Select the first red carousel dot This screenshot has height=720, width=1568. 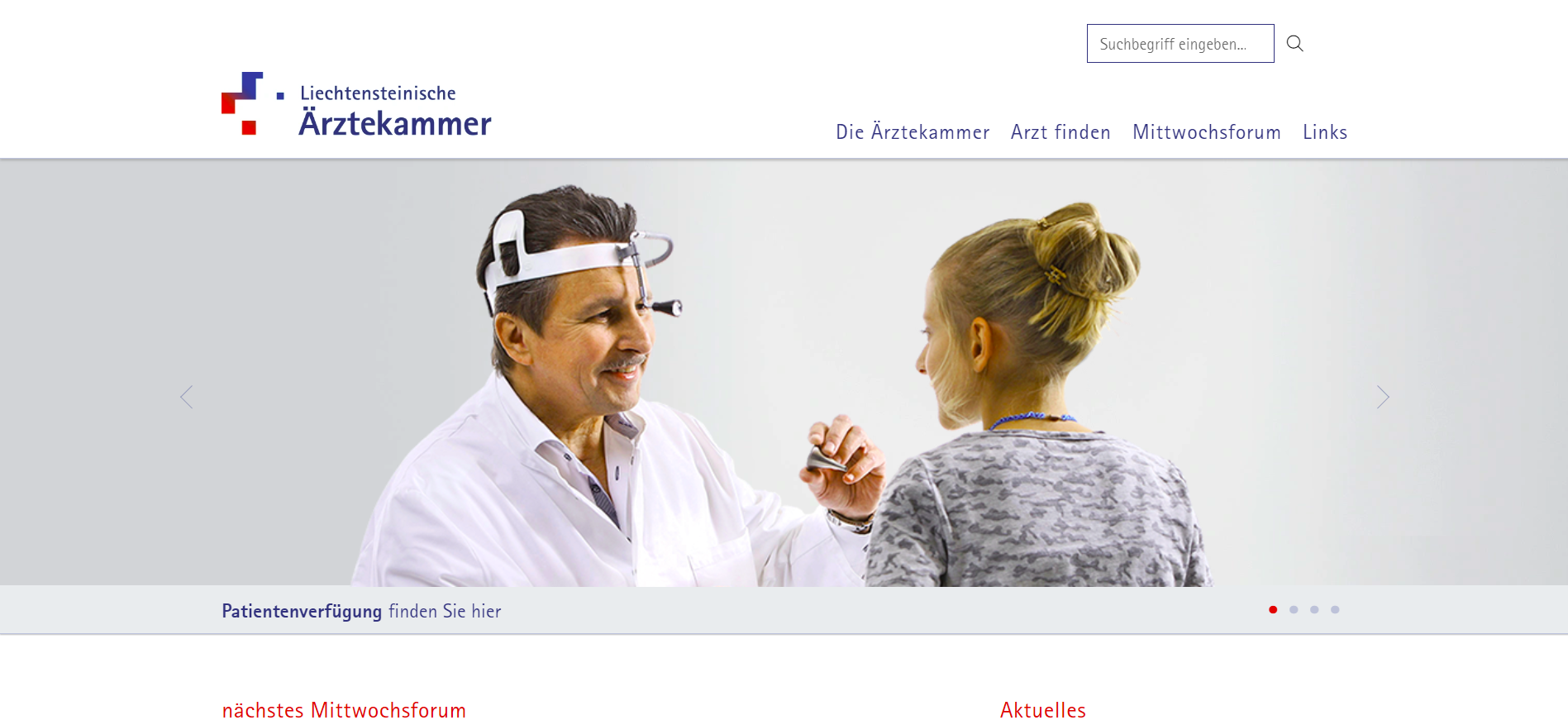(1273, 610)
